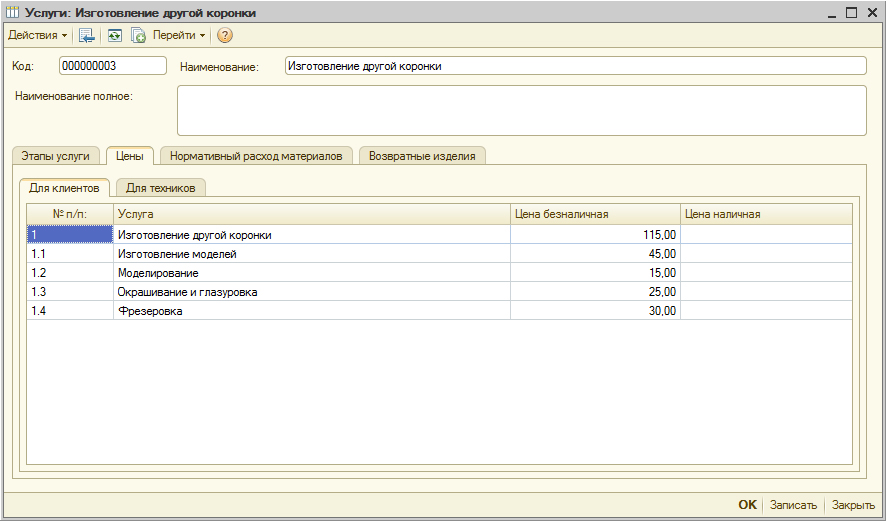This screenshot has width=887, height=522.
Task: Click the Записать button
Action: 793,505
